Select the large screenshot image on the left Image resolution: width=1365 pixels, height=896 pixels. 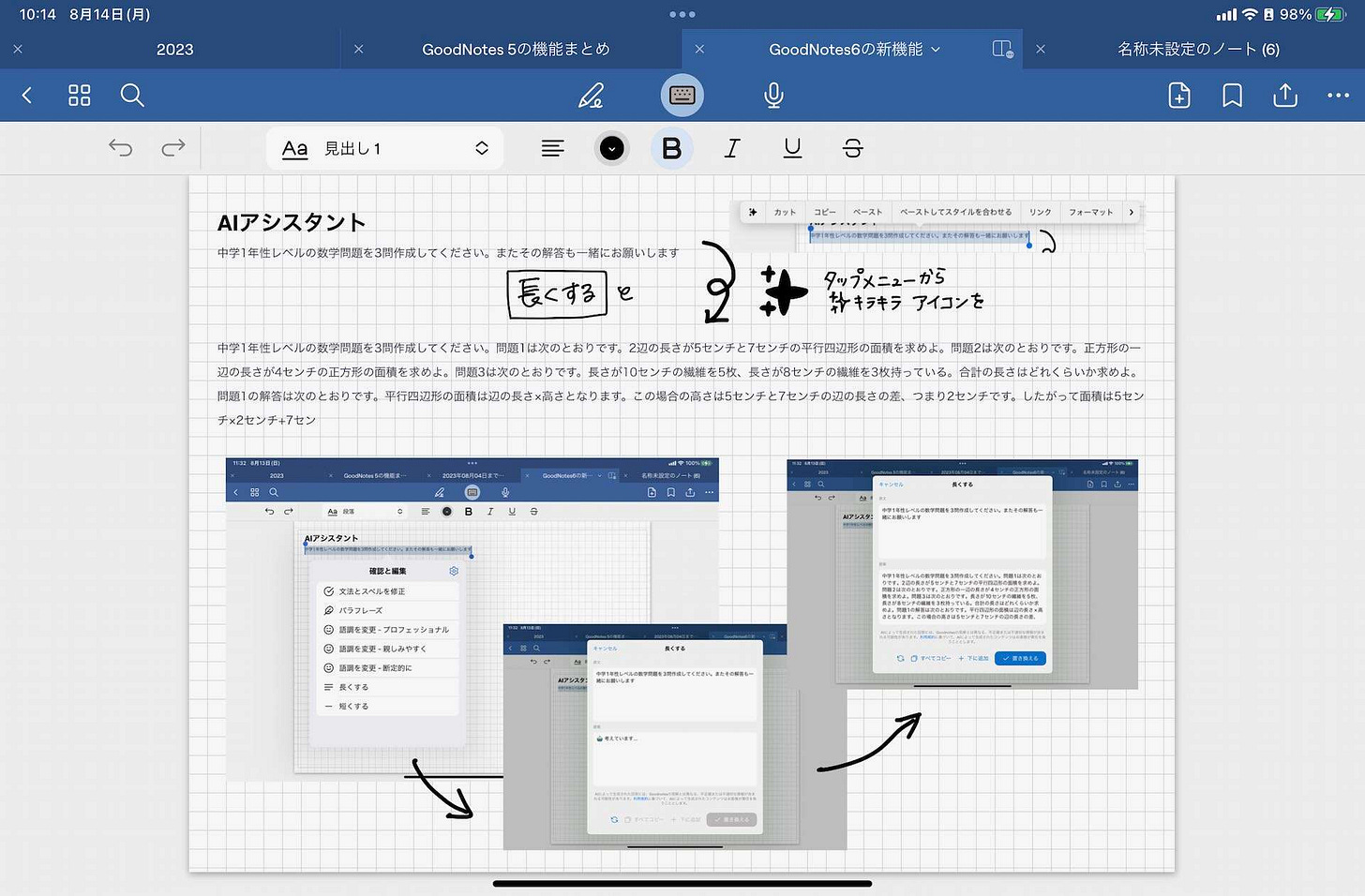click(472, 619)
